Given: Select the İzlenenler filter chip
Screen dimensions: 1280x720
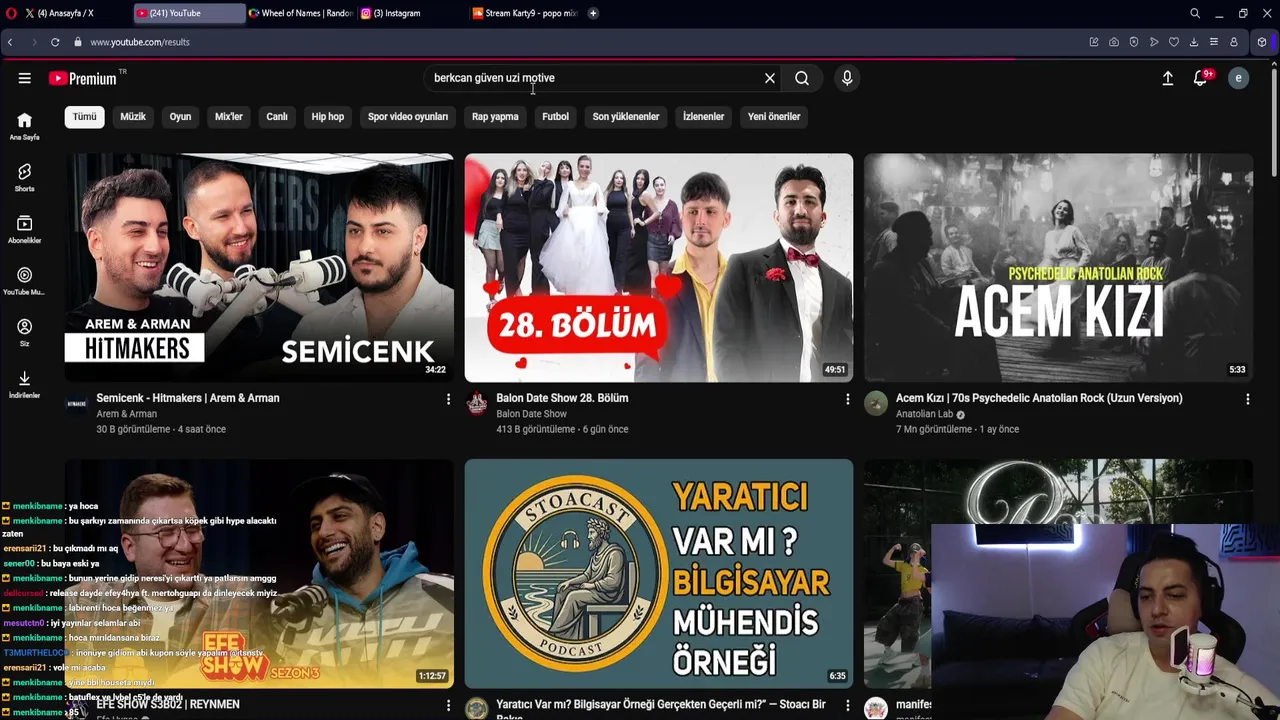Looking at the screenshot, I should click(x=703, y=116).
